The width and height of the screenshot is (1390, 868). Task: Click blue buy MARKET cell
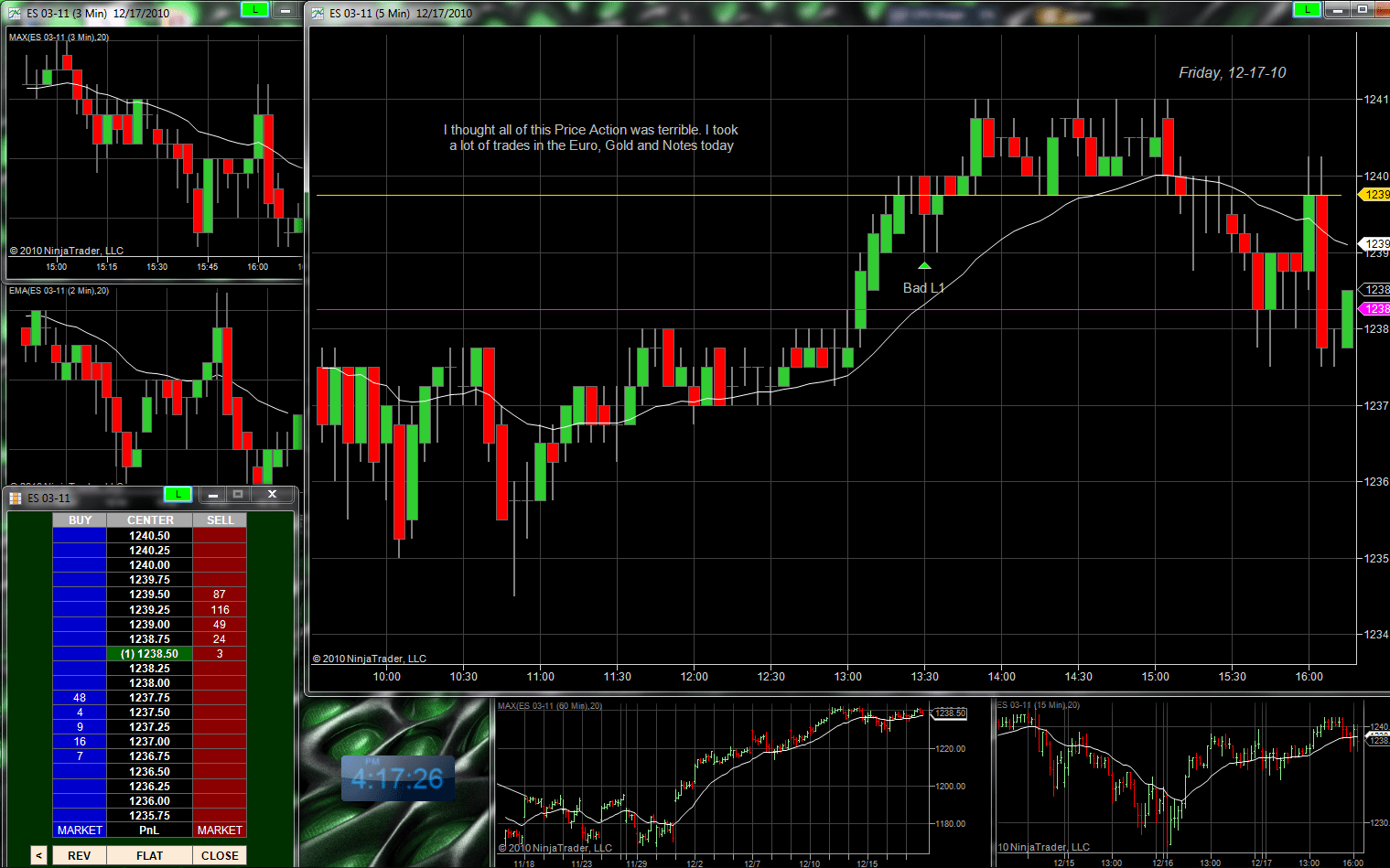(x=80, y=830)
